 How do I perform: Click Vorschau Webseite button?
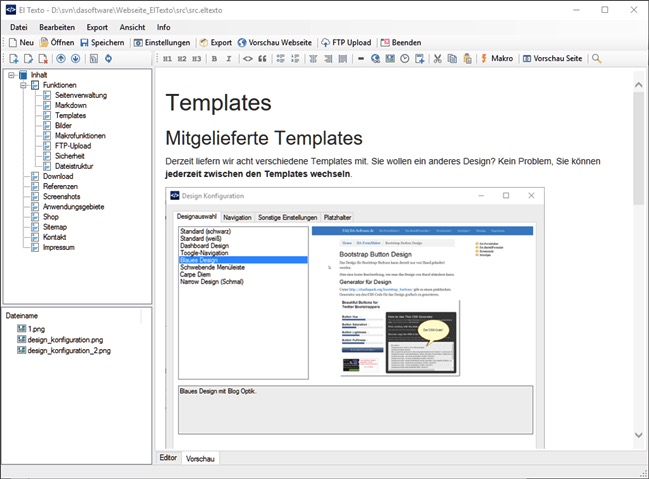click(x=275, y=43)
